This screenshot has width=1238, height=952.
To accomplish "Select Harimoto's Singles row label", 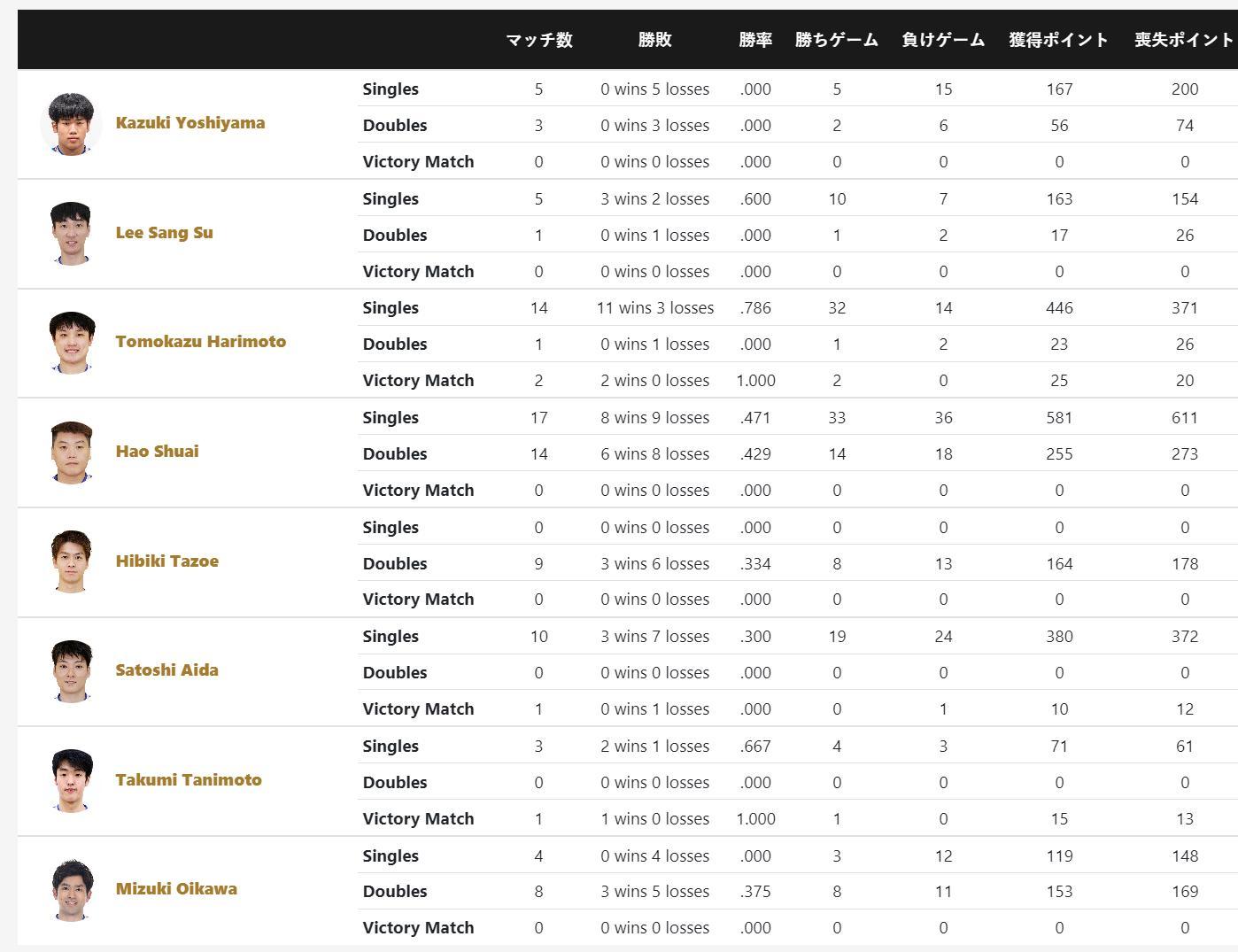I will click(x=391, y=308).
